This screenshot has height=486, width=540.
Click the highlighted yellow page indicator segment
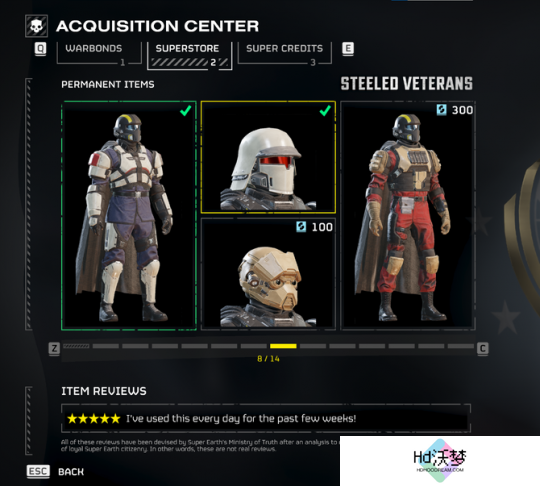pyautogui.click(x=283, y=346)
